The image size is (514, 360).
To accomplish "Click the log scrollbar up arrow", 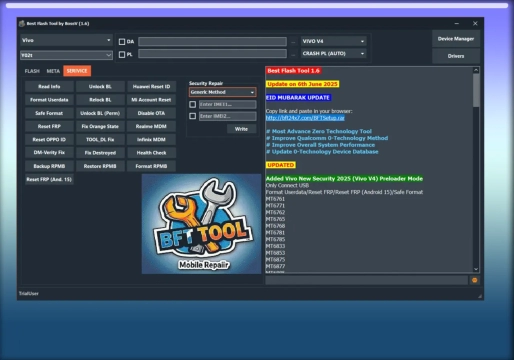I will [476, 70].
